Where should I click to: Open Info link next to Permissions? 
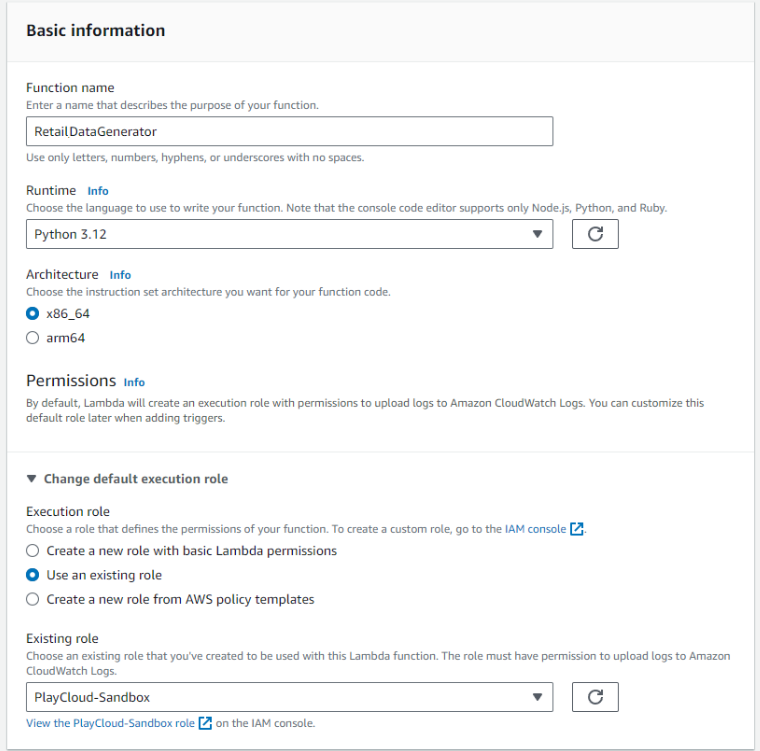[134, 382]
